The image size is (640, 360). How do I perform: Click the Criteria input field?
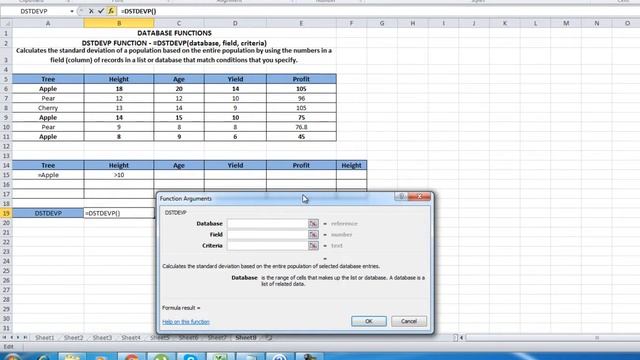click(x=268, y=246)
